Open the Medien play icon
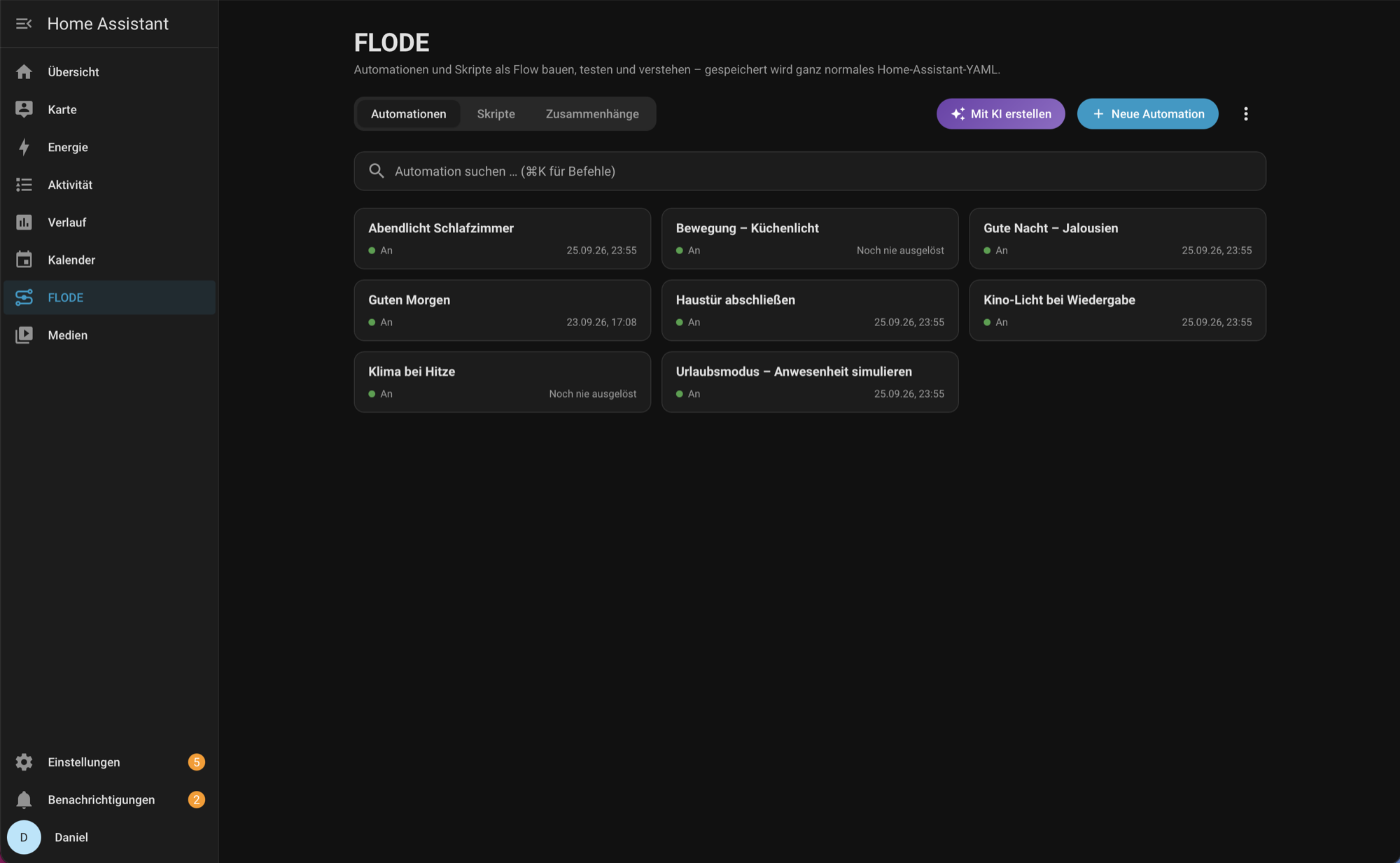 [24, 335]
